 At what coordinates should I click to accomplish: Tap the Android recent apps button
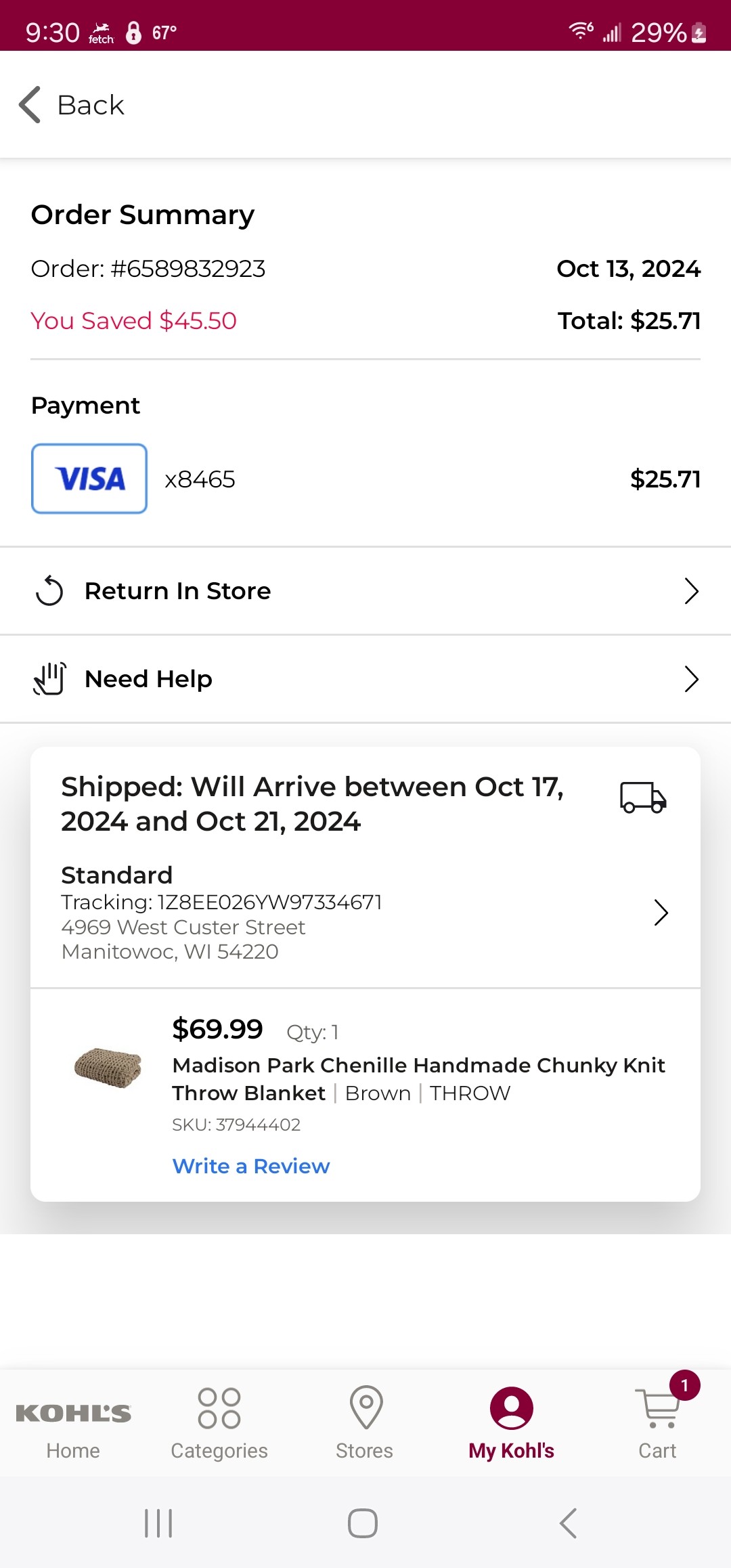click(158, 1523)
